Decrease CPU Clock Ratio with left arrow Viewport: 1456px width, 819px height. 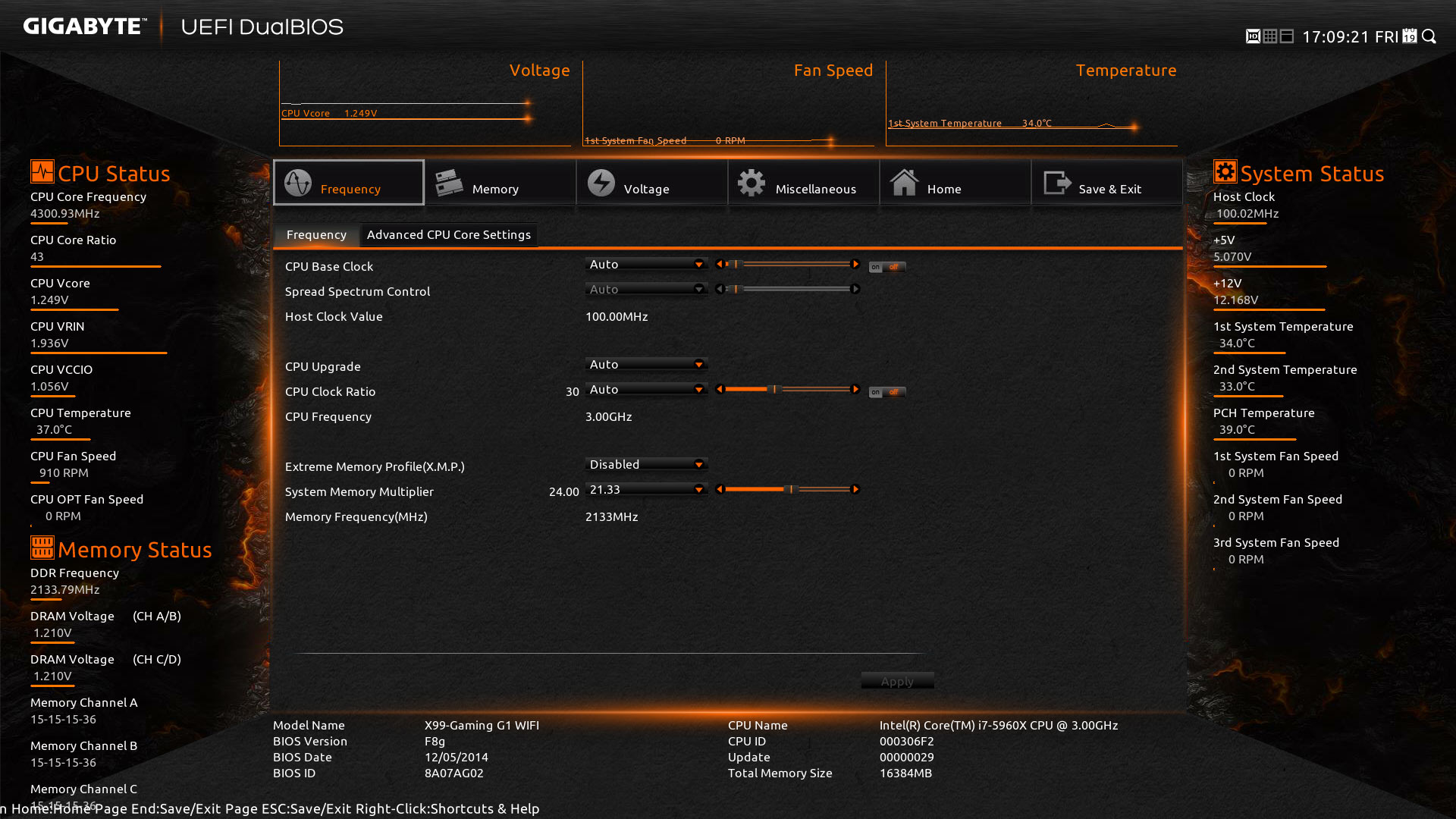720,389
